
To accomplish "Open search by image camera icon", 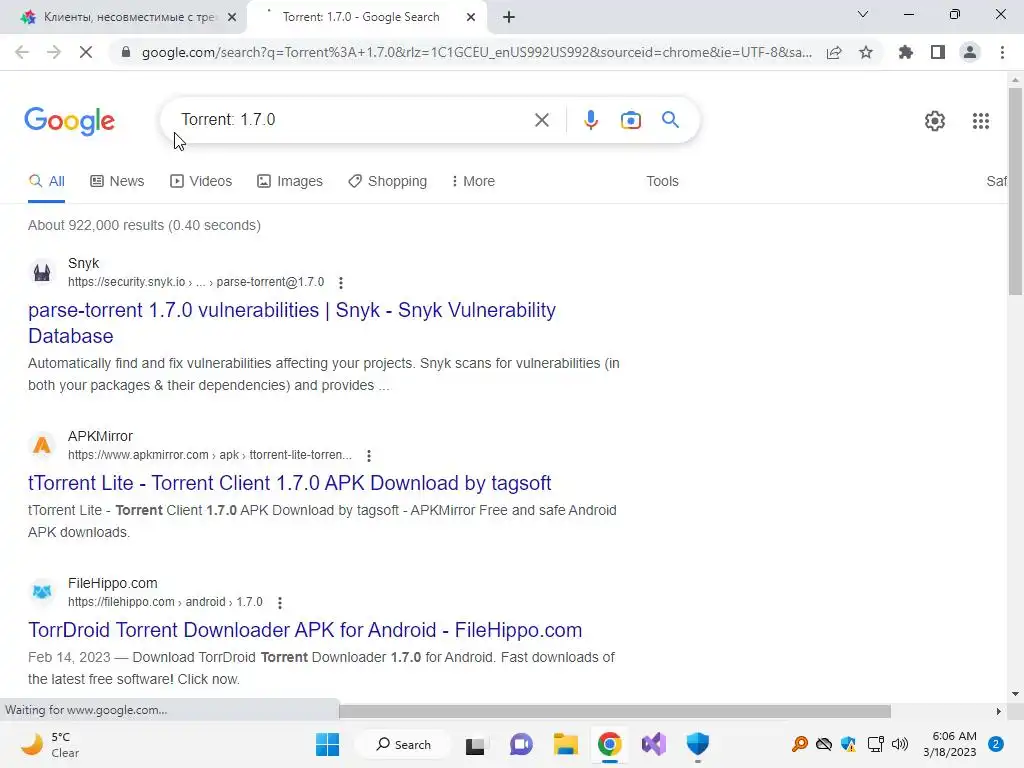I will tap(630, 120).
